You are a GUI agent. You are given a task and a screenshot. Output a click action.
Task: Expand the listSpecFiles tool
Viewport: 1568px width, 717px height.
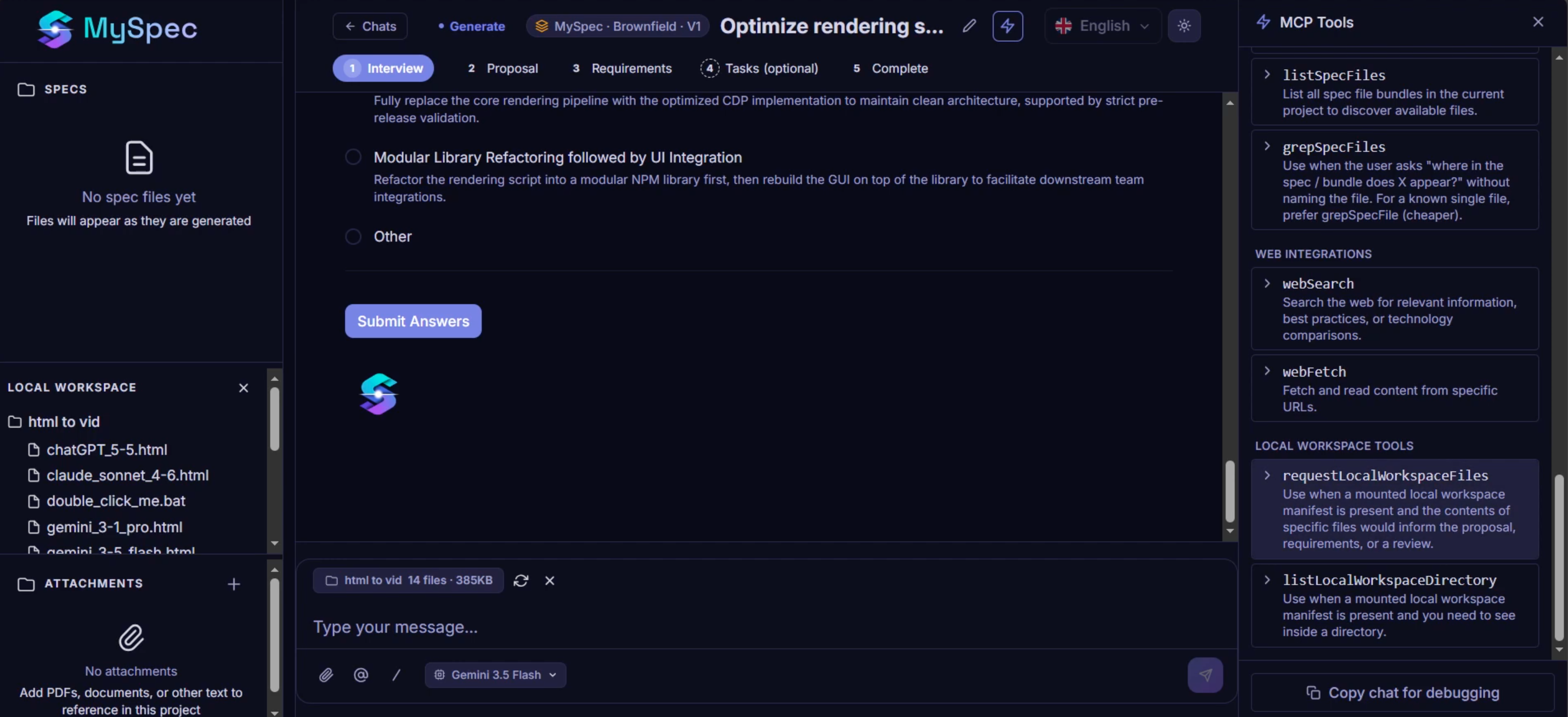pyautogui.click(x=1267, y=74)
